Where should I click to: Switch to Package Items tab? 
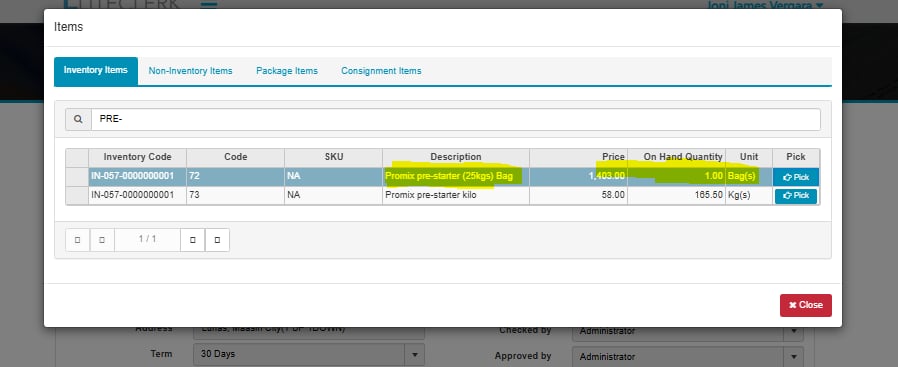[286, 71]
